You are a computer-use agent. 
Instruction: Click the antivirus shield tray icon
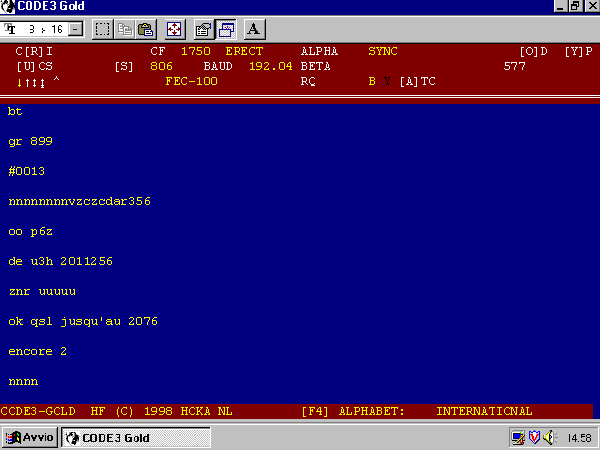[x=533, y=438]
